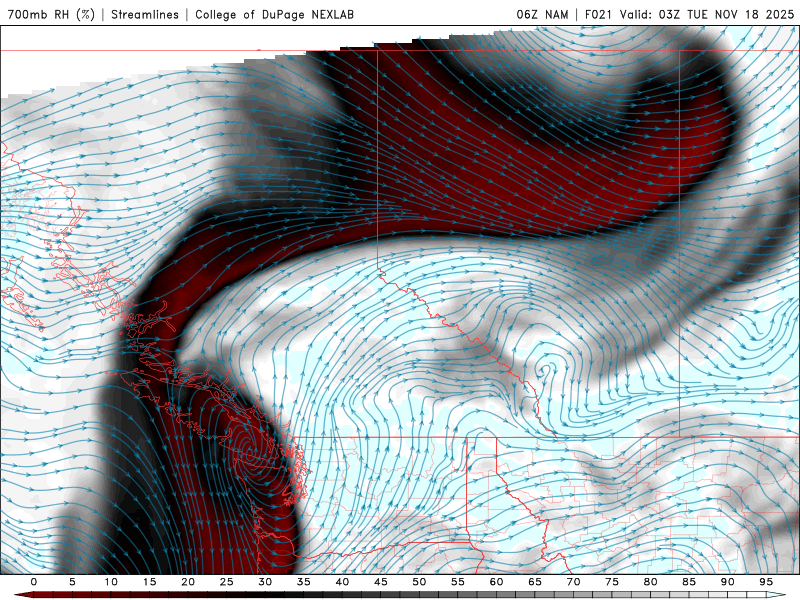Click the "College of DuPage NEXLAB" text
Screen dimensions: 800x600
point(274,14)
